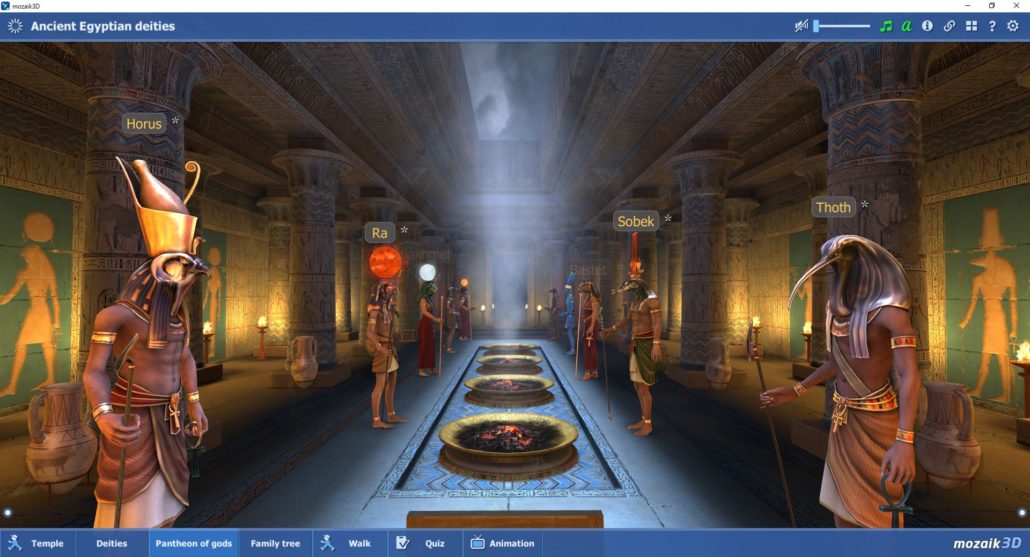Open help with the question mark icon
The height and width of the screenshot is (557, 1030).
[x=992, y=26]
